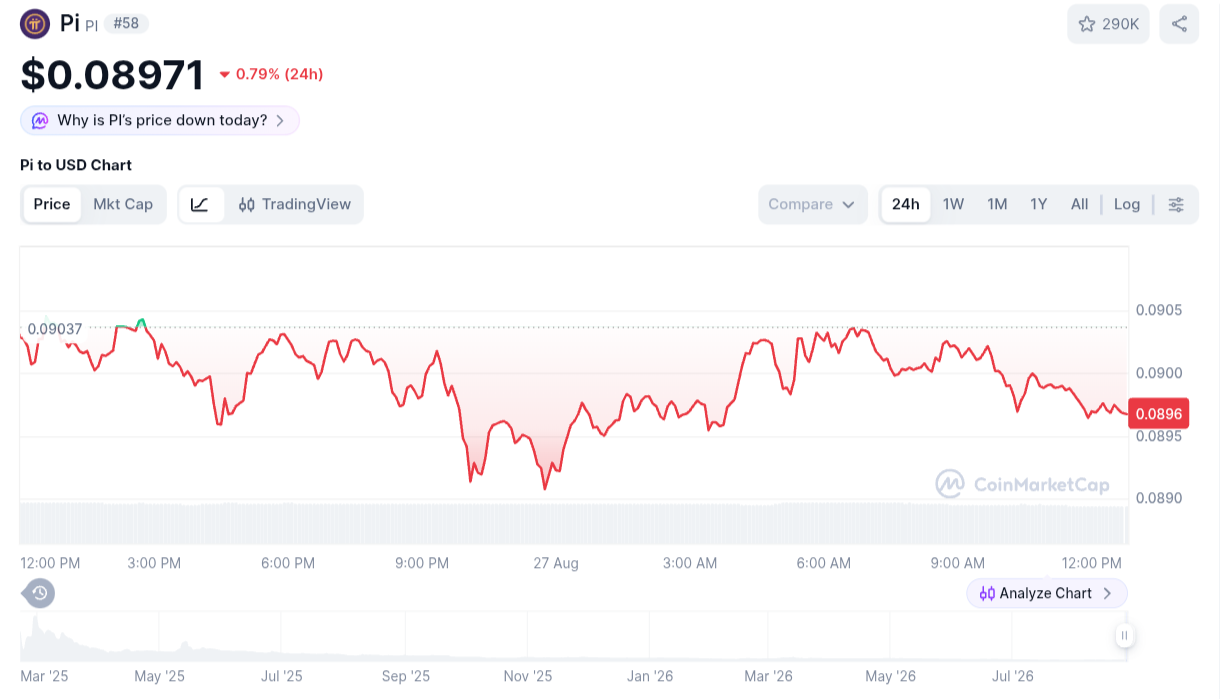Click the history clock icon below chart
This screenshot has height=699, width=1220.
(x=39, y=593)
